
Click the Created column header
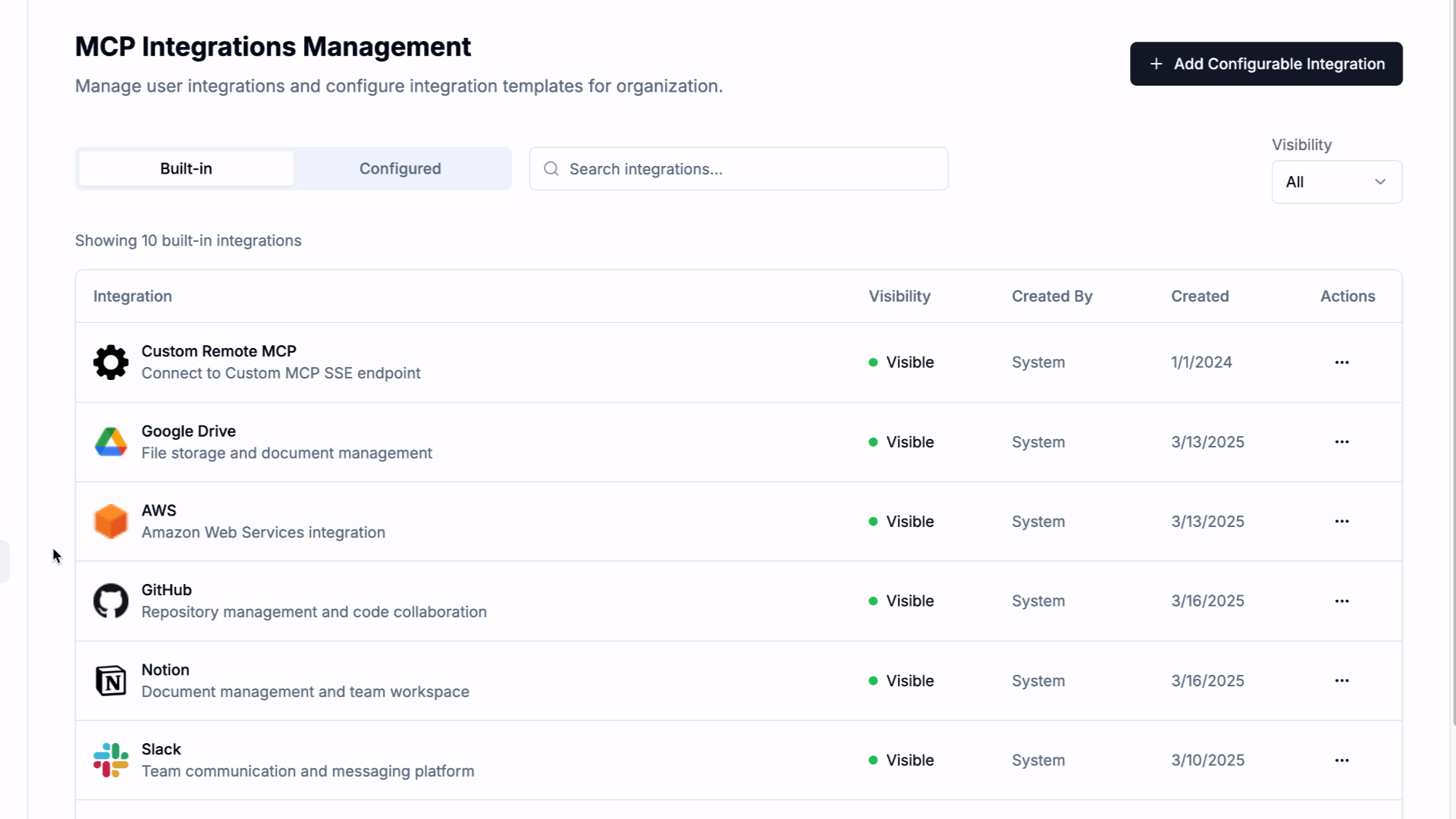[x=1200, y=297]
